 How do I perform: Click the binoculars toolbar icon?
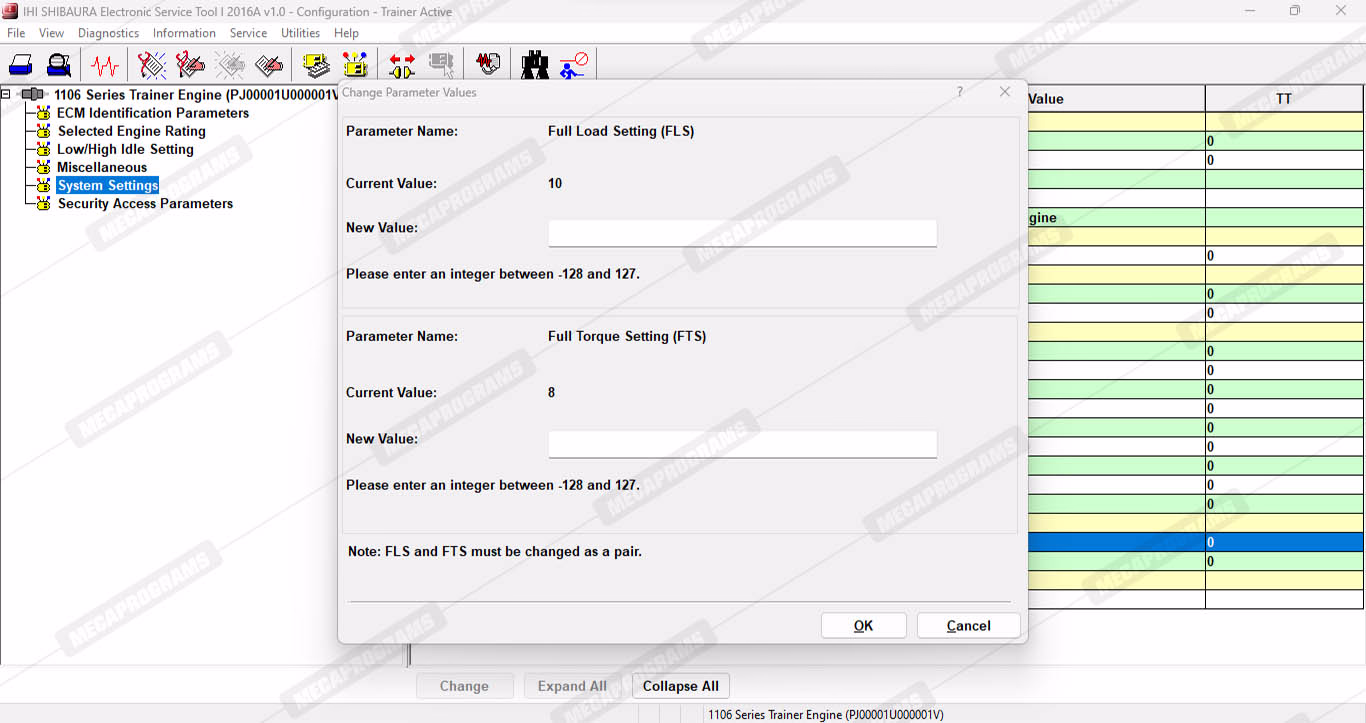pyautogui.click(x=535, y=65)
